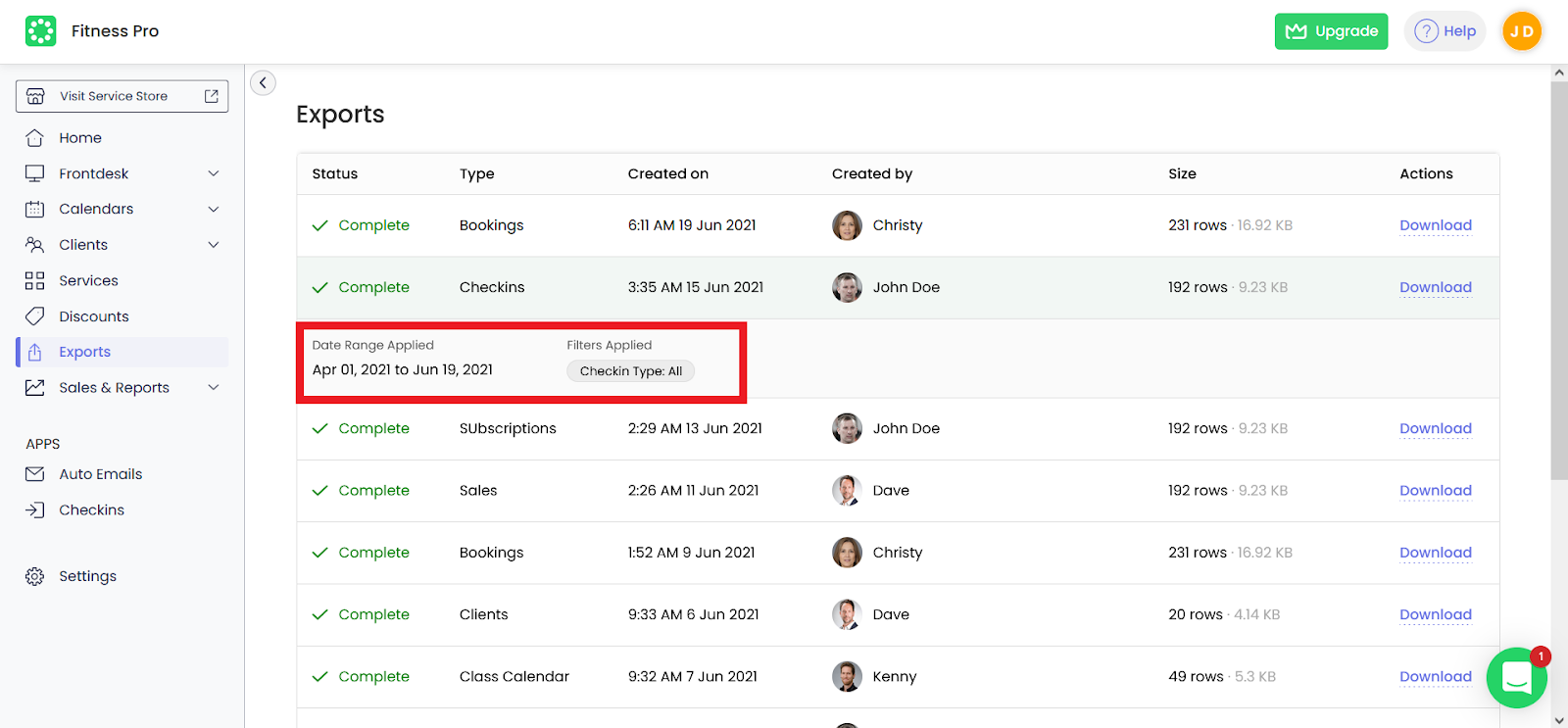Screen dimensions: 1568x728
Task: Click the scrollbar down arrow
Action: tap(1559, 720)
